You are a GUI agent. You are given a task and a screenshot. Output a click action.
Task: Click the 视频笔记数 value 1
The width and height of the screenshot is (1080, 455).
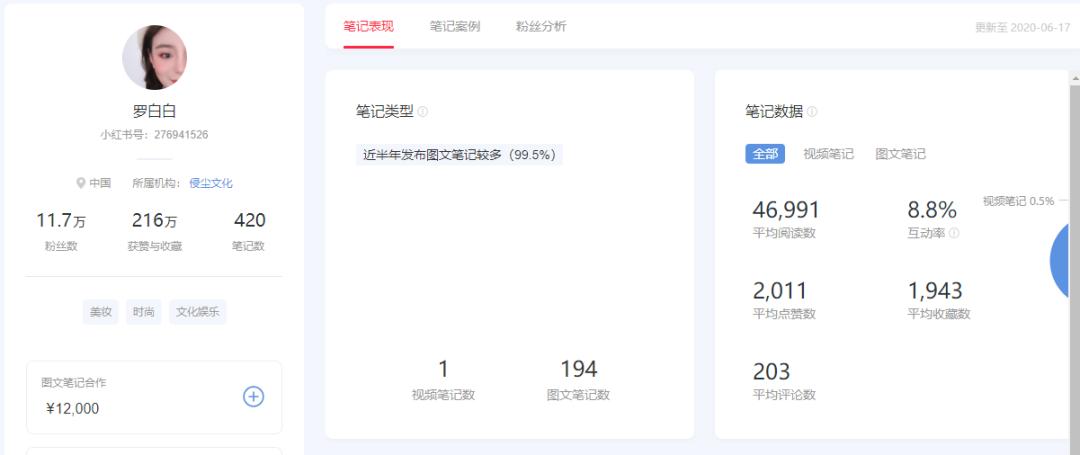pos(444,370)
